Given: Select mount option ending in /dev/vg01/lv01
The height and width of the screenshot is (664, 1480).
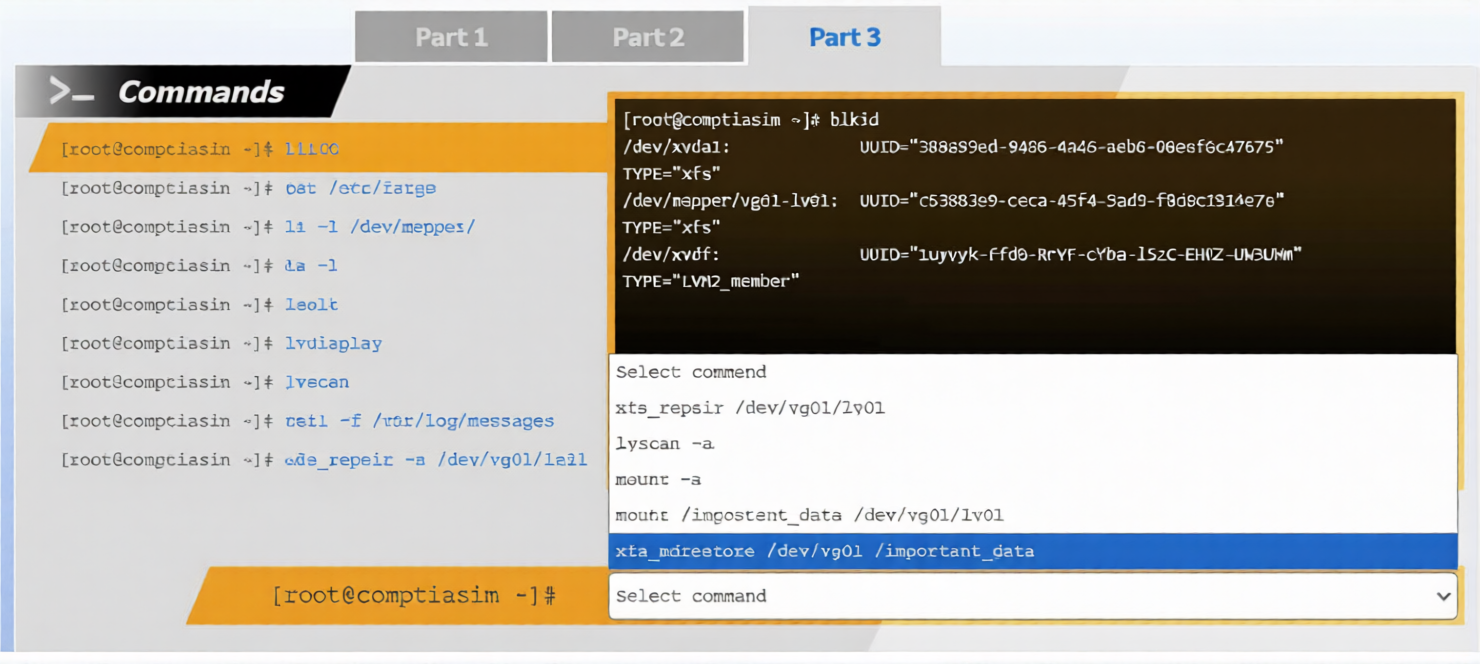Looking at the screenshot, I should [809, 516].
